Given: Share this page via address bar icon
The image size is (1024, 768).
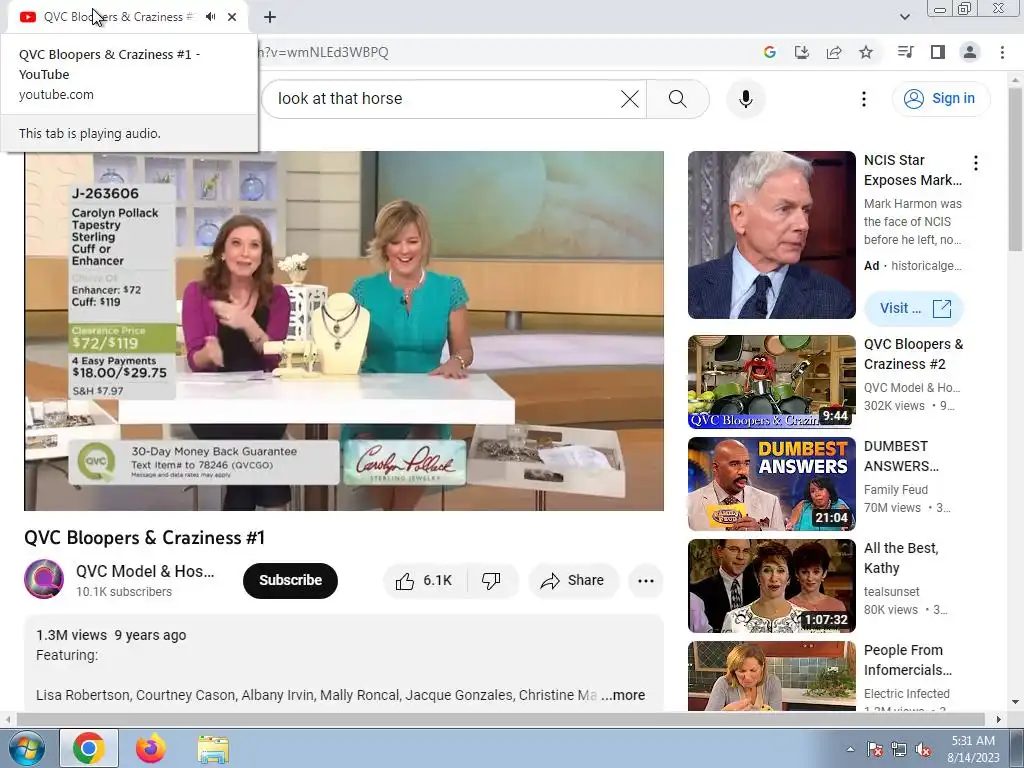Looking at the screenshot, I should pos(833,52).
